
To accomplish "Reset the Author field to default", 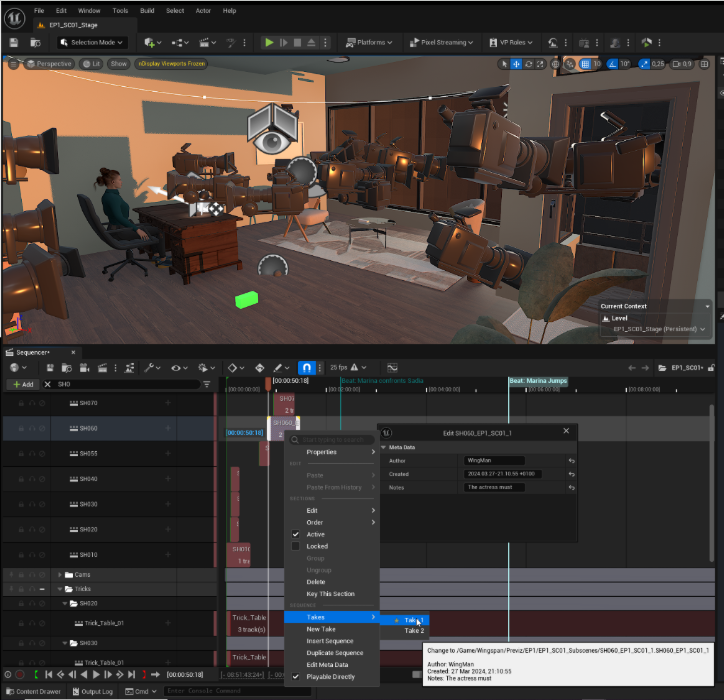I will 571,460.
